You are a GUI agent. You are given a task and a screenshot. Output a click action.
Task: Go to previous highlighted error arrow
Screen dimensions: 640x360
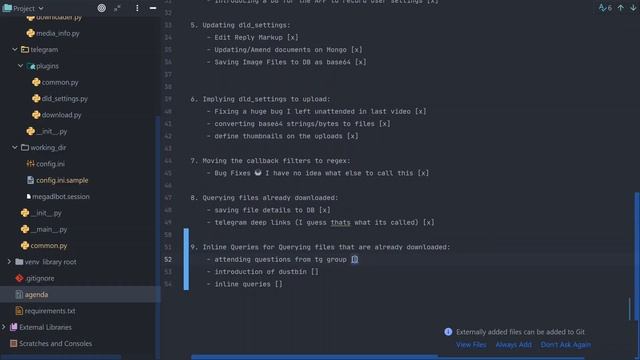(620, 8)
